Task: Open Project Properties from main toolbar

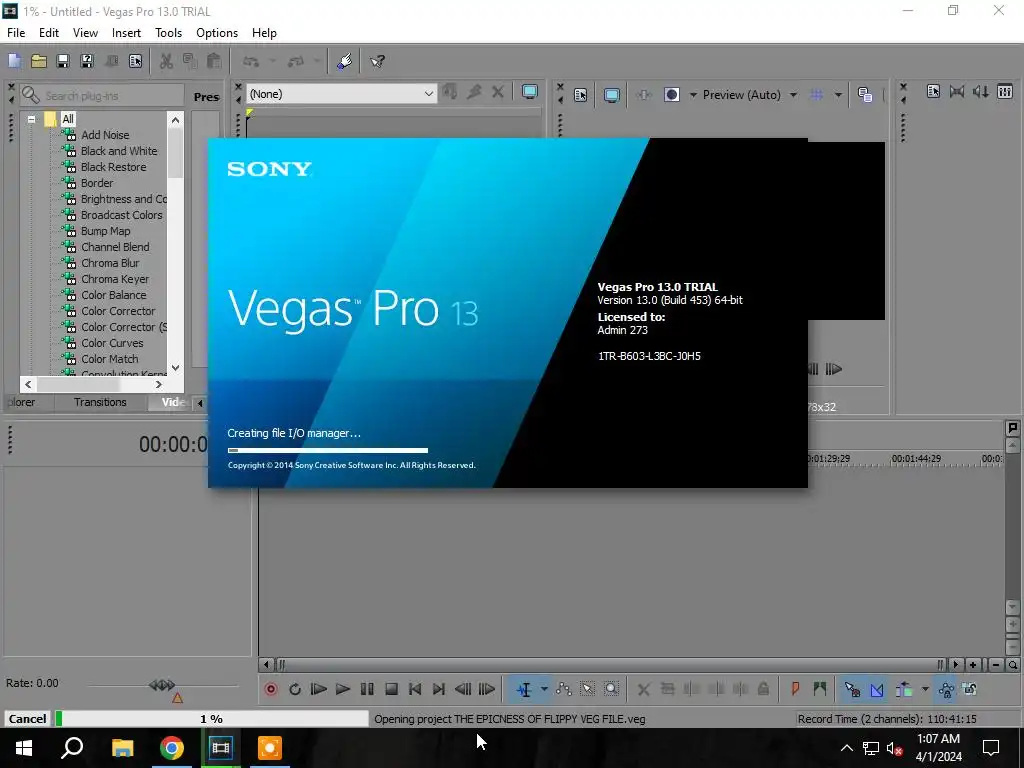Action: pyautogui.click(x=135, y=61)
